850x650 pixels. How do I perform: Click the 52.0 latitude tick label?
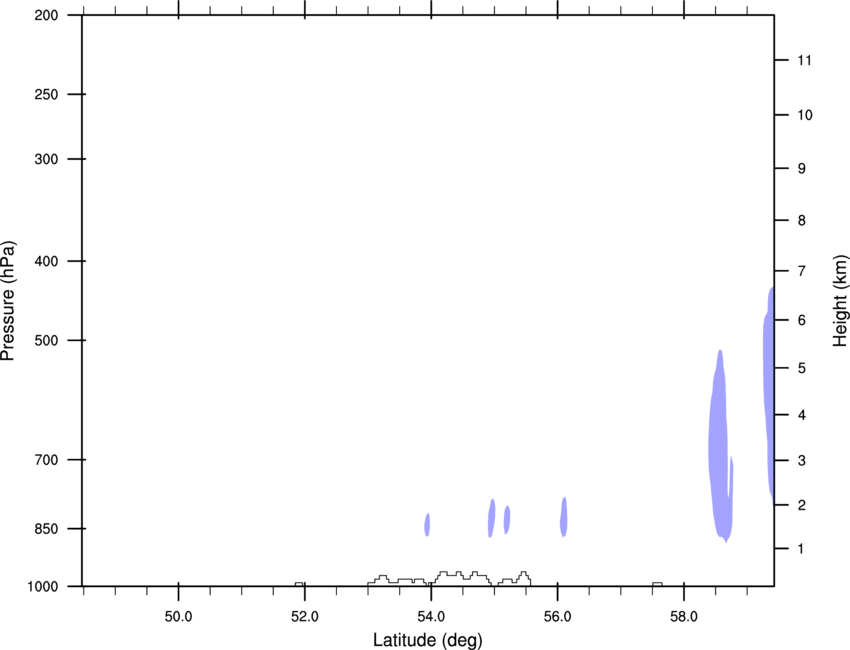click(x=305, y=617)
